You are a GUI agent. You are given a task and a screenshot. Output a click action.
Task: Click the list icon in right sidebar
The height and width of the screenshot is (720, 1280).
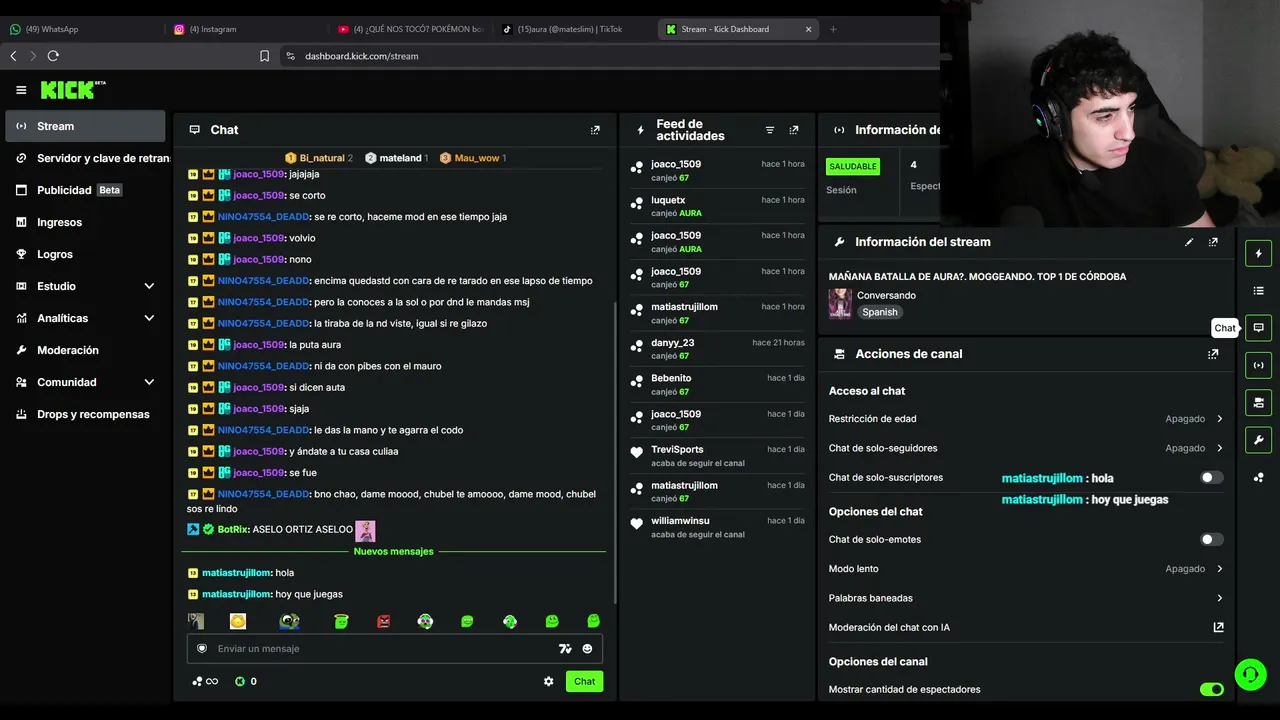[1259, 290]
